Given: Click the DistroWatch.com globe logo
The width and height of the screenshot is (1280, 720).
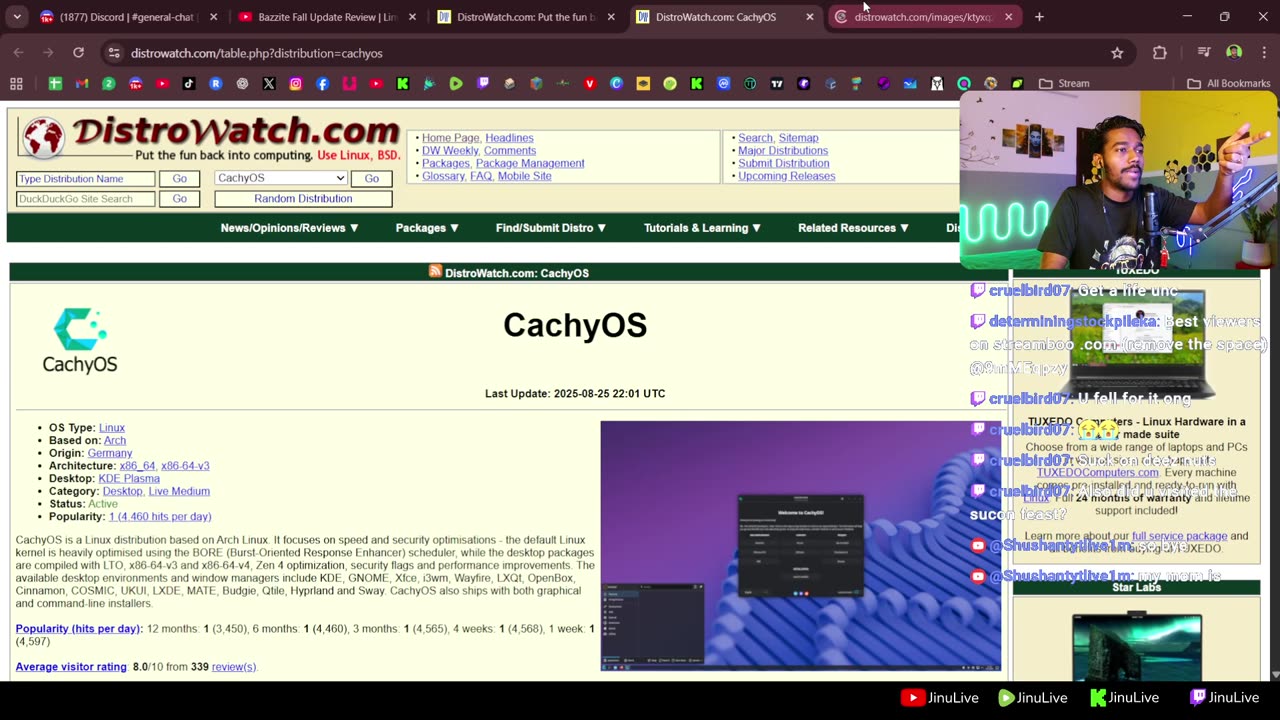Looking at the screenshot, I should [43, 138].
